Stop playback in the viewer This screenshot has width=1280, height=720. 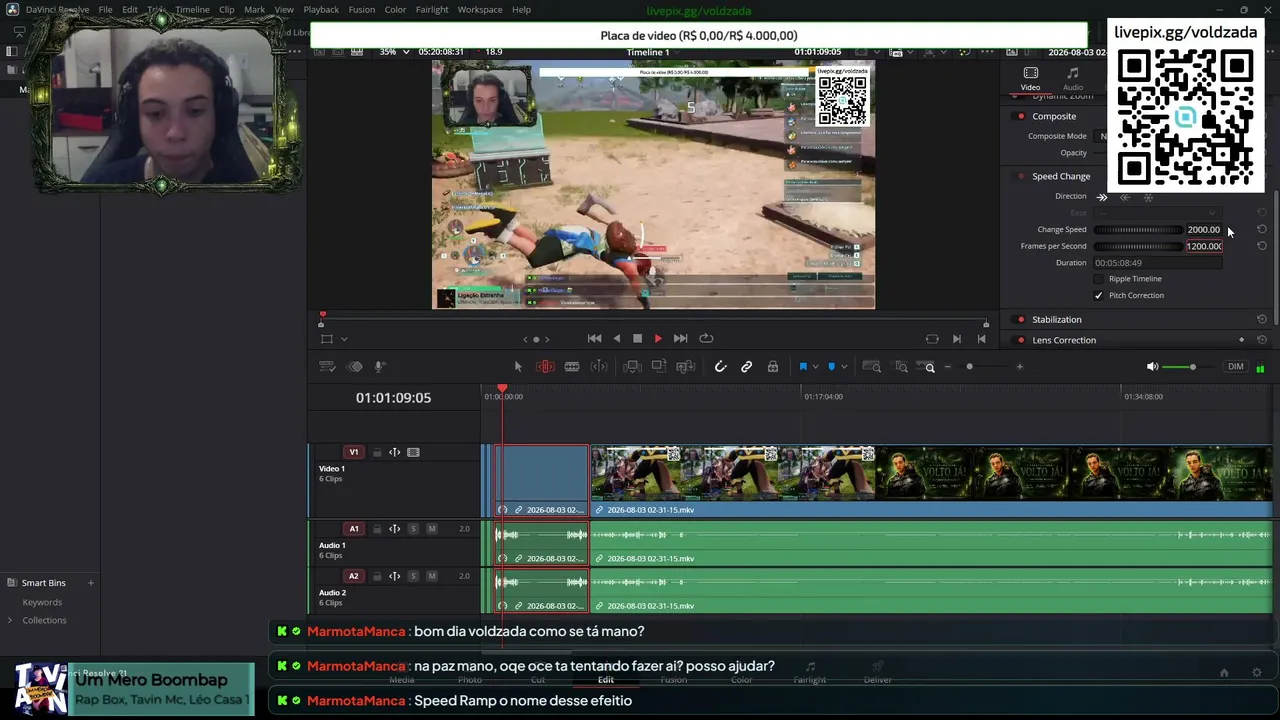pos(637,339)
